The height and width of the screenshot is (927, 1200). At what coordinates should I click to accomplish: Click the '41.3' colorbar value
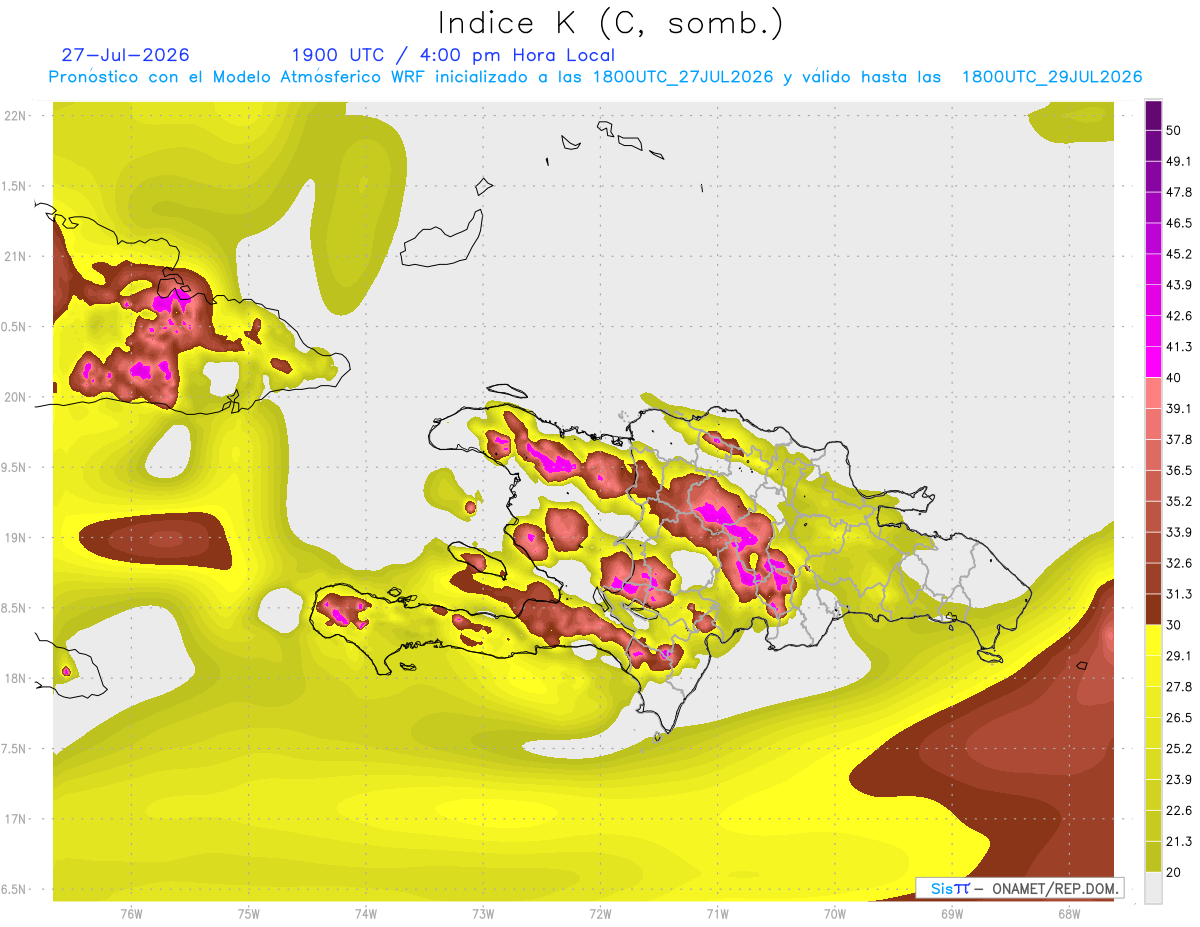1179,347
